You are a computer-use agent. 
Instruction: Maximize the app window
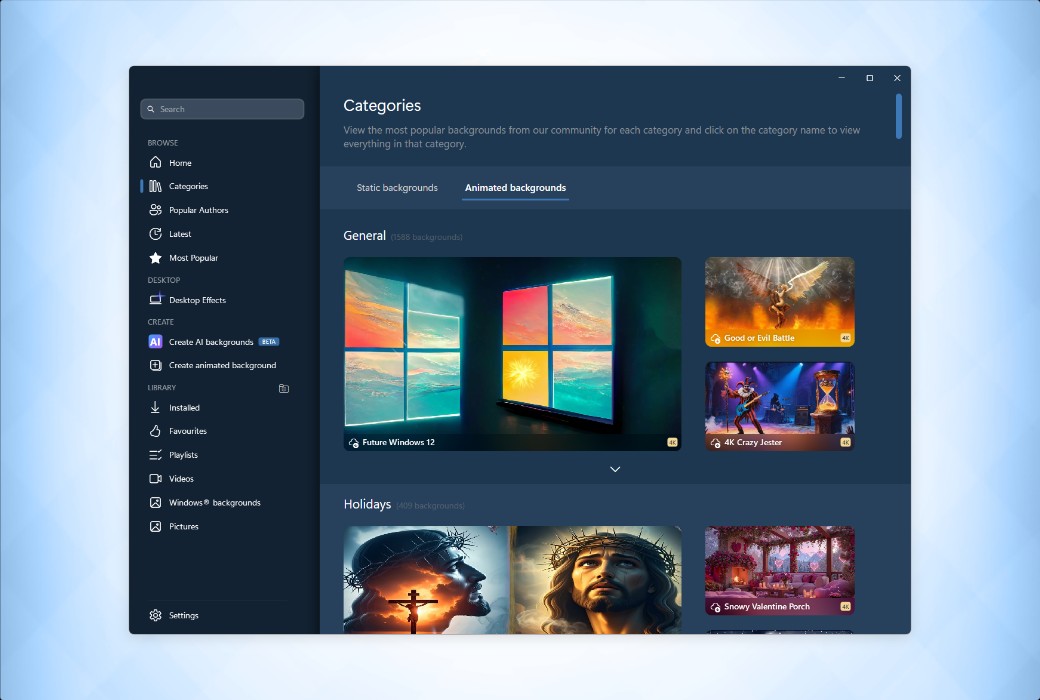click(870, 78)
